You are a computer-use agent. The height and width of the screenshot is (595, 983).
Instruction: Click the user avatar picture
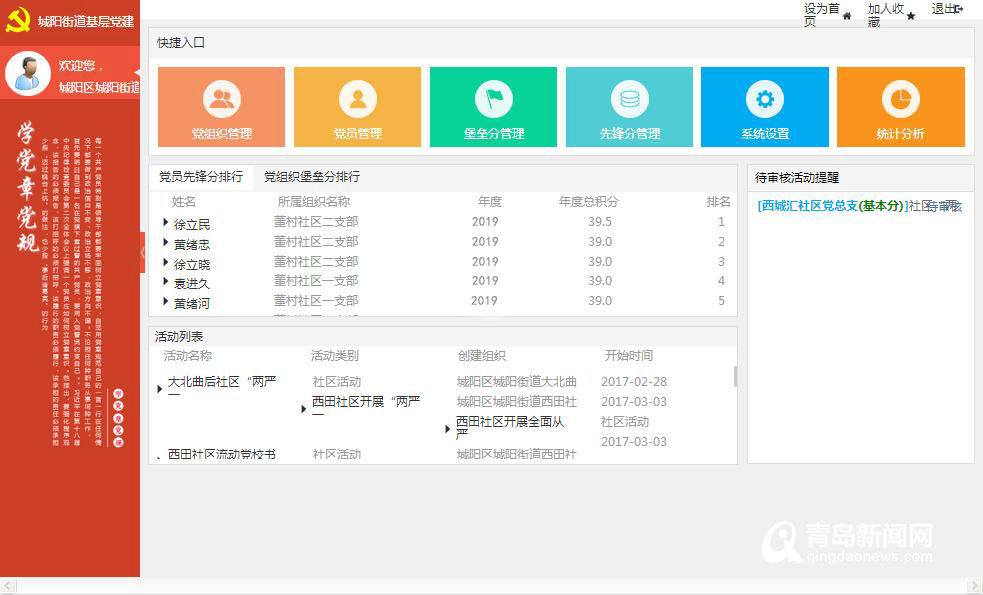[x=28, y=73]
